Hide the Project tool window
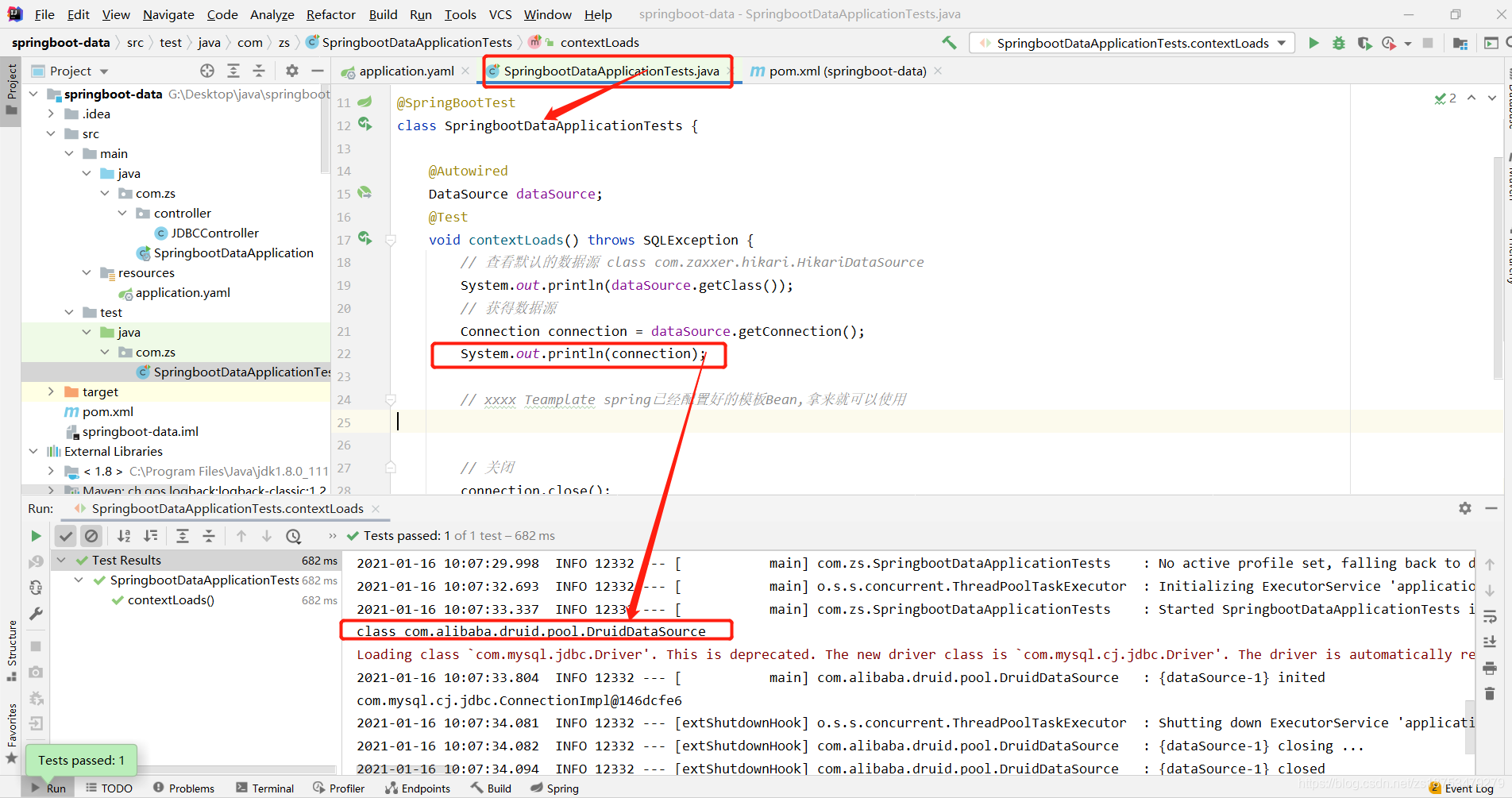Image resolution: width=1512 pixels, height=798 pixels. pyautogui.click(x=318, y=71)
